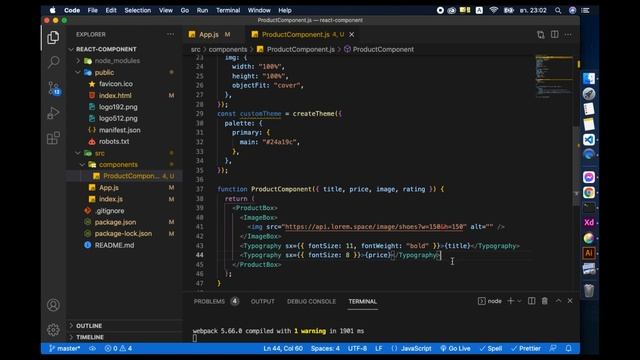Image resolution: width=640 pixels, height=360 pixels.
Task: Kill the terminal with trash icon
Action: [x=544, y=301]
